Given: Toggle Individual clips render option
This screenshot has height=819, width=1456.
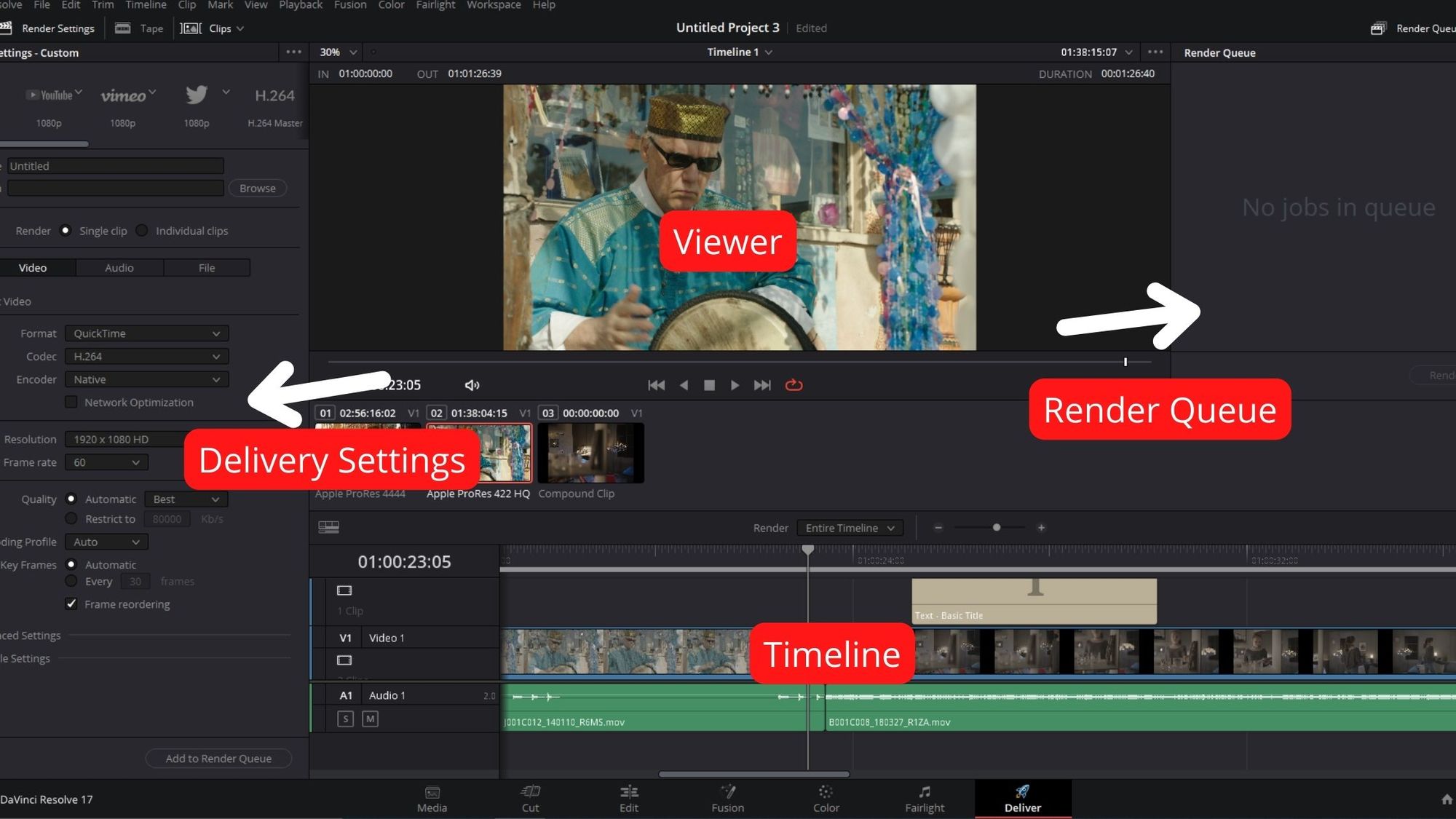Looking at the screenshot, I should [141, 230].
